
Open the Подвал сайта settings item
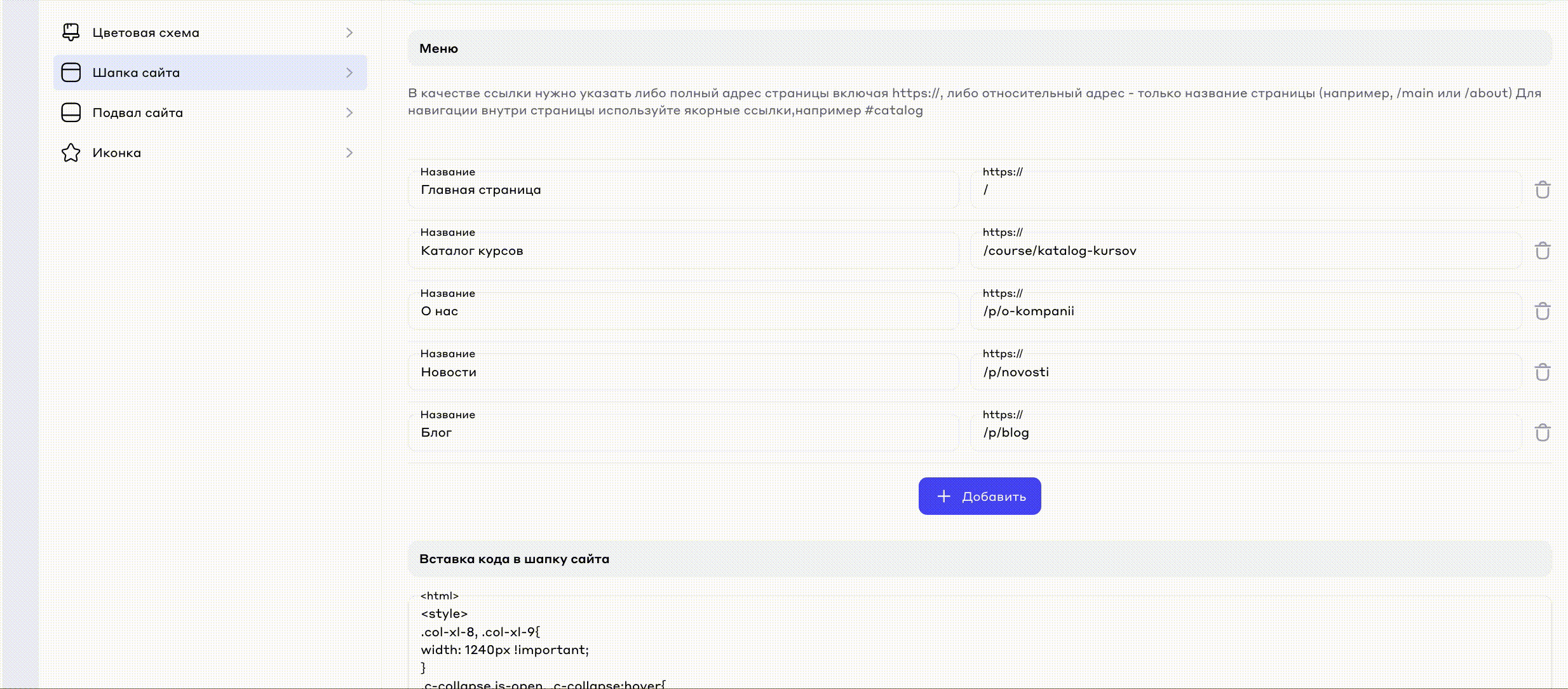click(210, 113)
